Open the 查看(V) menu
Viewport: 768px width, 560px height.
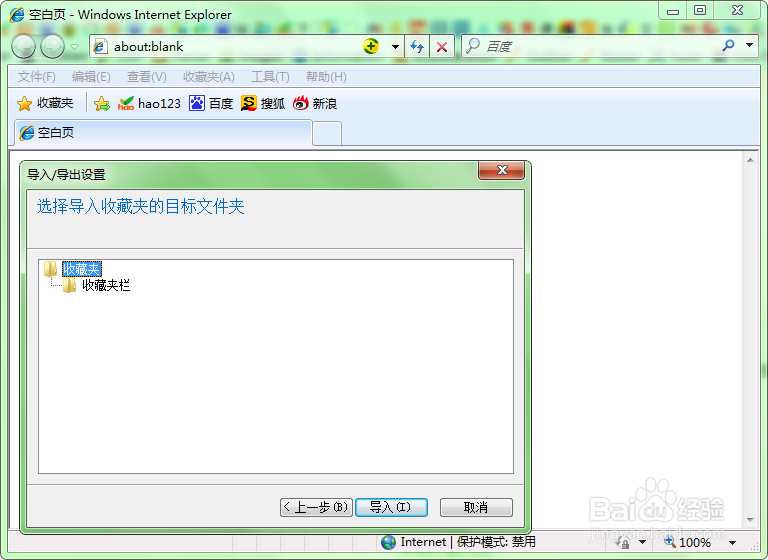click(146, 77)
